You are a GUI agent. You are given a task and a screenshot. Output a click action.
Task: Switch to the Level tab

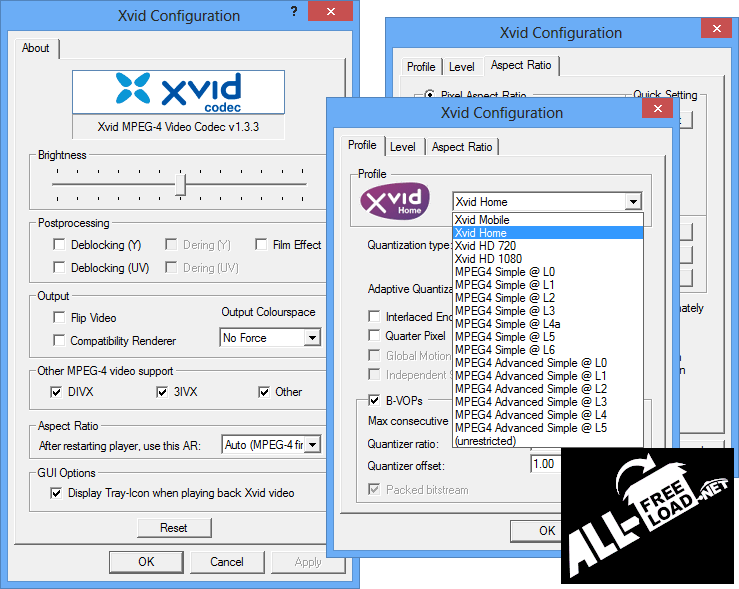(403, 147)
